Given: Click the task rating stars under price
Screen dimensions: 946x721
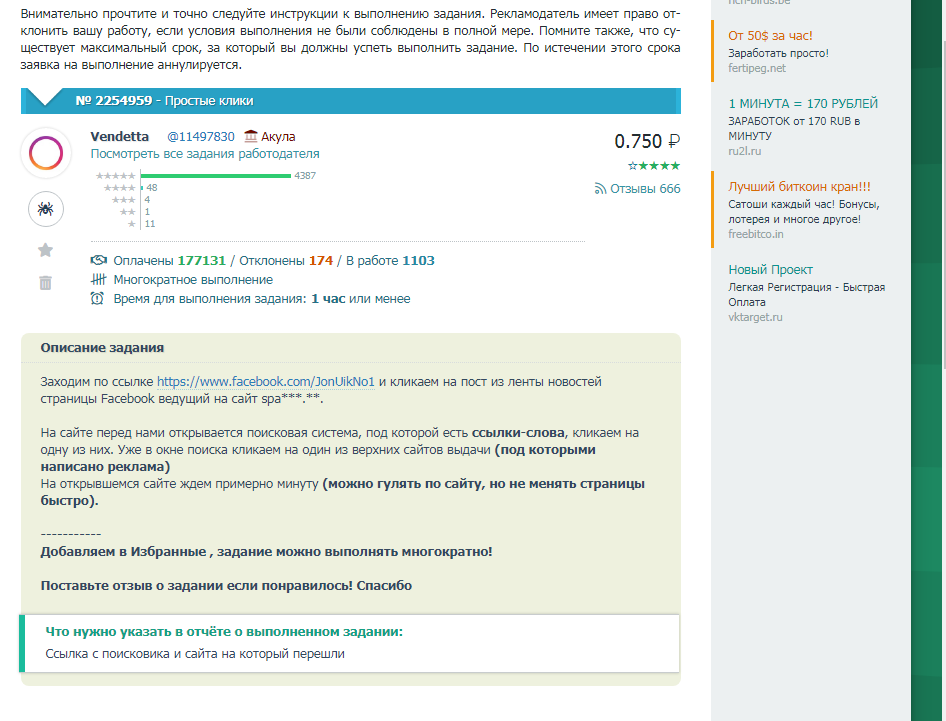Looking at the screenshot, I should 654,165.
